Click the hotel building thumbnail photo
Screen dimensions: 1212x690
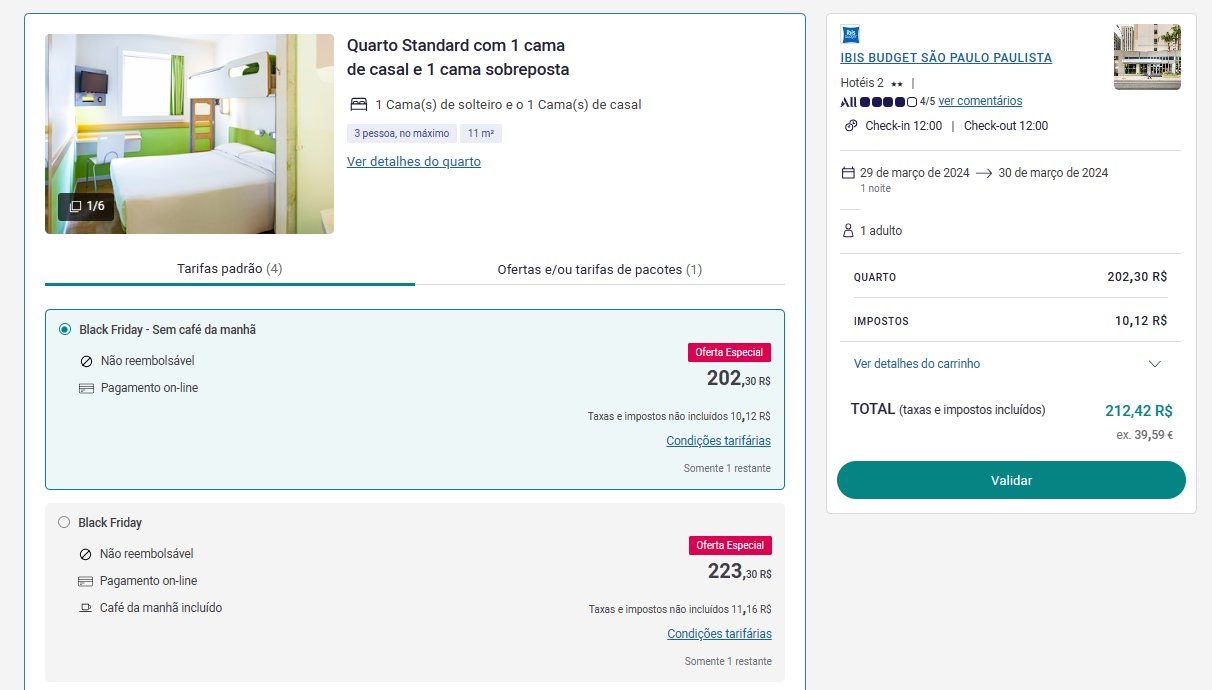(x=1147, y=57)
